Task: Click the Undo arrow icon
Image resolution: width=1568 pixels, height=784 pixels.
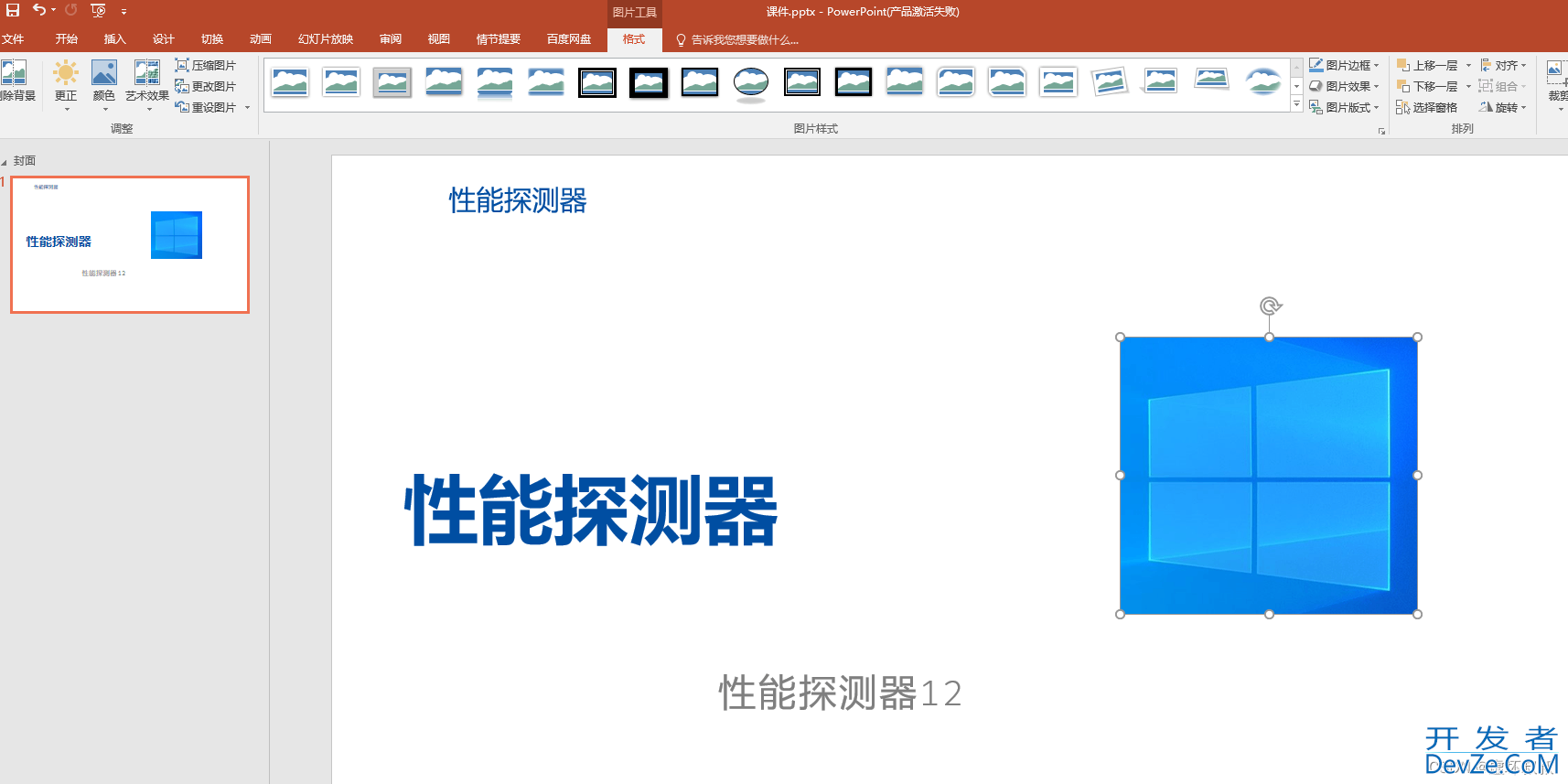Action: (38, 10)
